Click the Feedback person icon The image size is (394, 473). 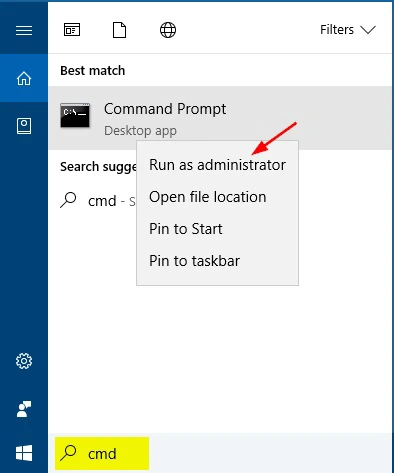[x=24, y=409]
